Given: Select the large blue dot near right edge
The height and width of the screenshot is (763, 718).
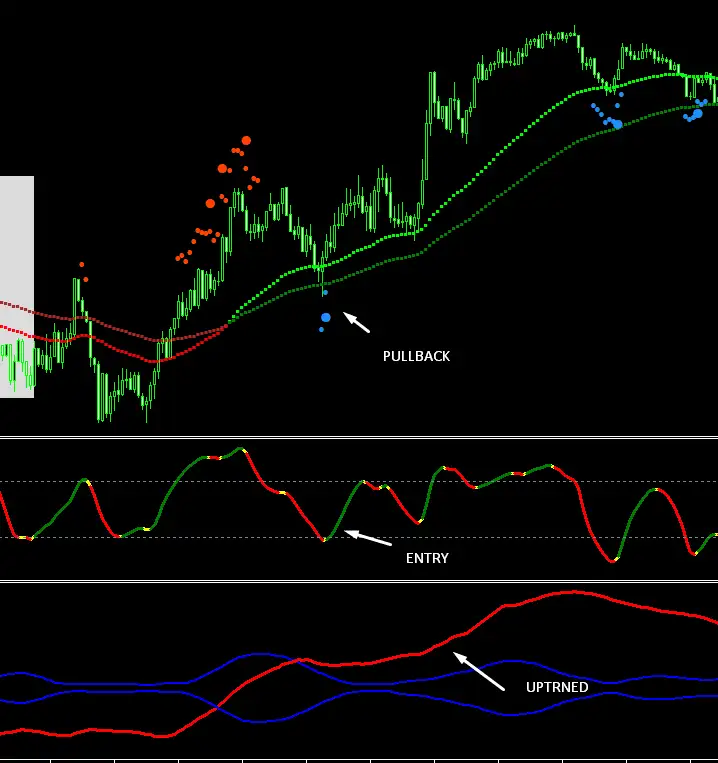Looking at the screenshot, I should point(698,114).
